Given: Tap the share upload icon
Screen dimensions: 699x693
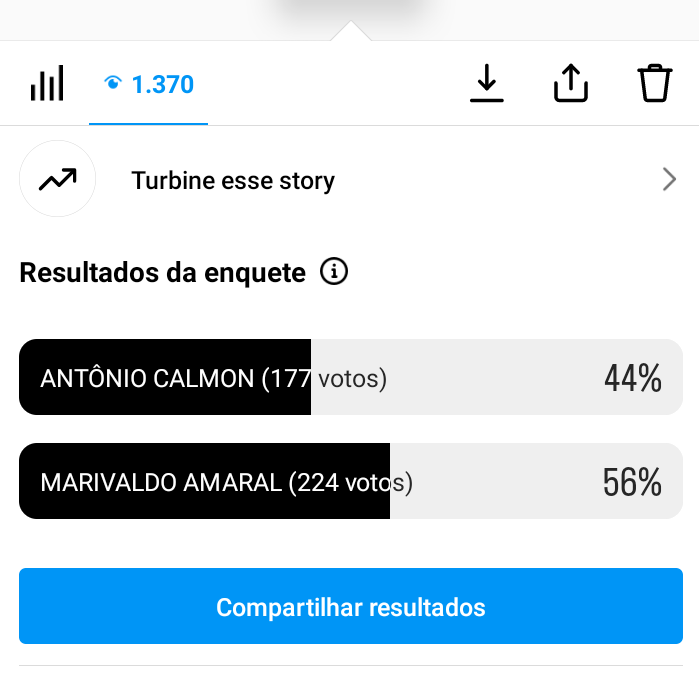Looking at the screenshot, I should pyautogui.click(x=570, y=84).
